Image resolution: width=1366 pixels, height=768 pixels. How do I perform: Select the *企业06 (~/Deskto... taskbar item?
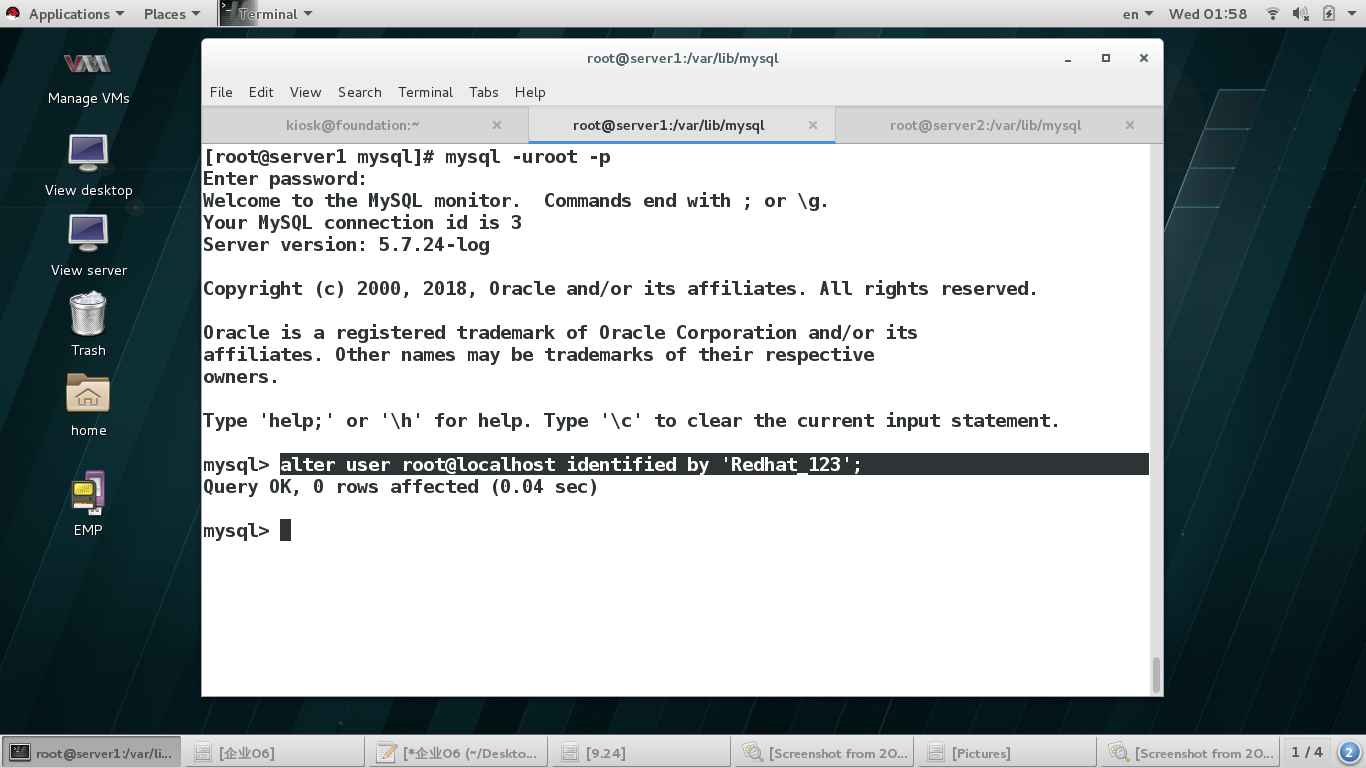[458, 752]
